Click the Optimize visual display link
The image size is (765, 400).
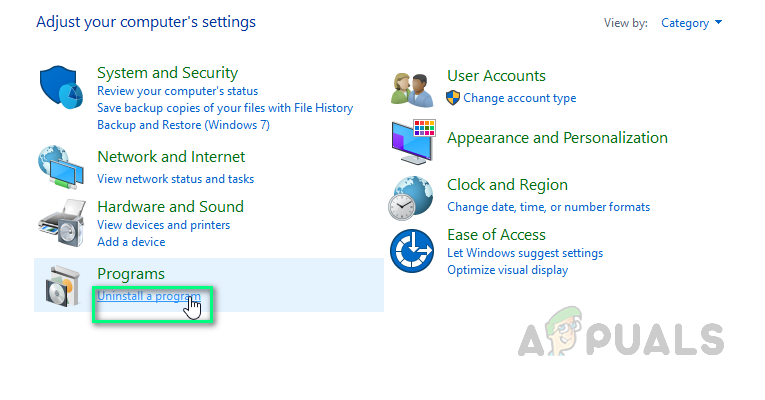[507, 270]
